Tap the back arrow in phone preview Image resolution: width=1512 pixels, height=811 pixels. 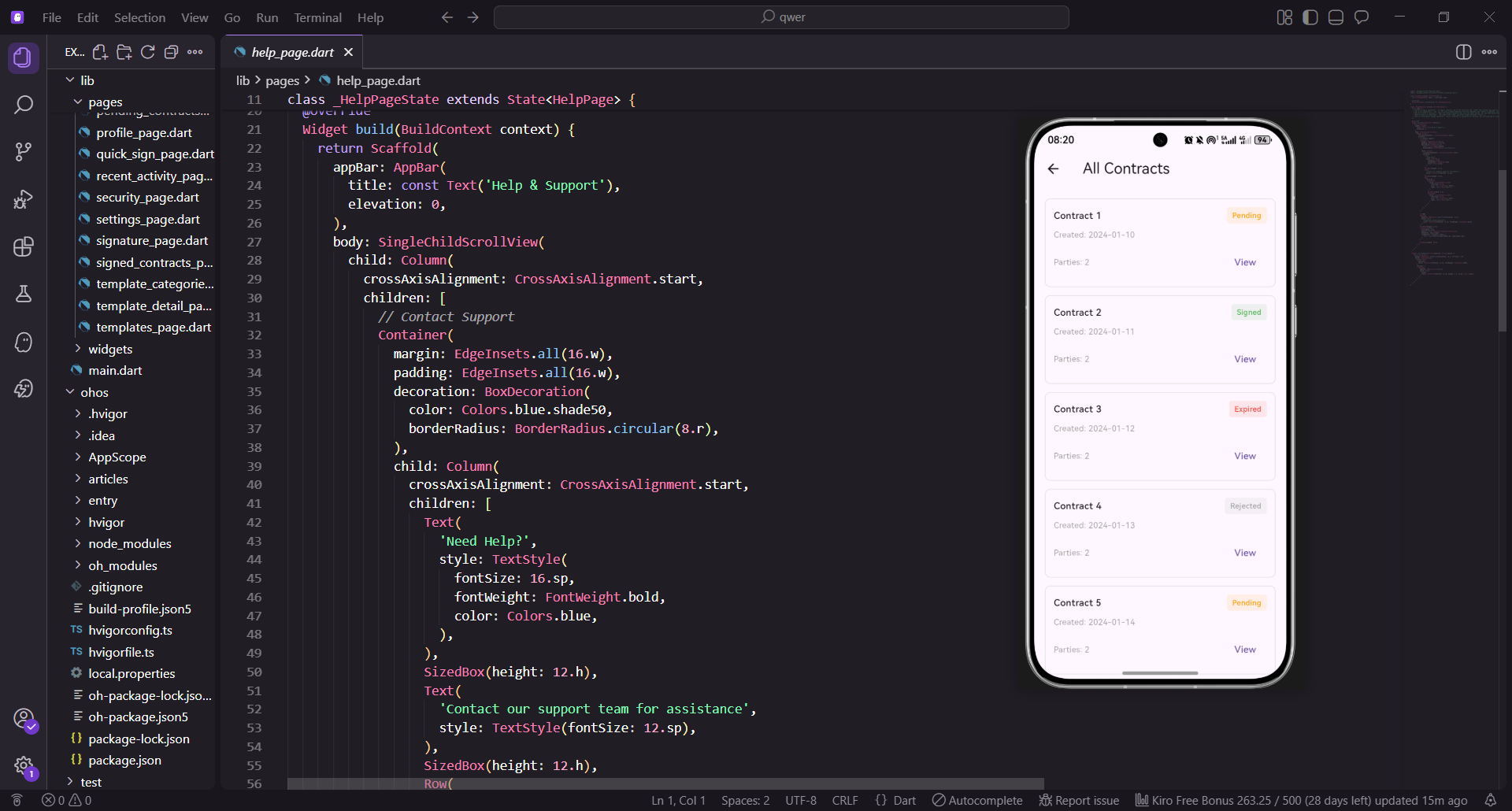tap(1054, 168)
